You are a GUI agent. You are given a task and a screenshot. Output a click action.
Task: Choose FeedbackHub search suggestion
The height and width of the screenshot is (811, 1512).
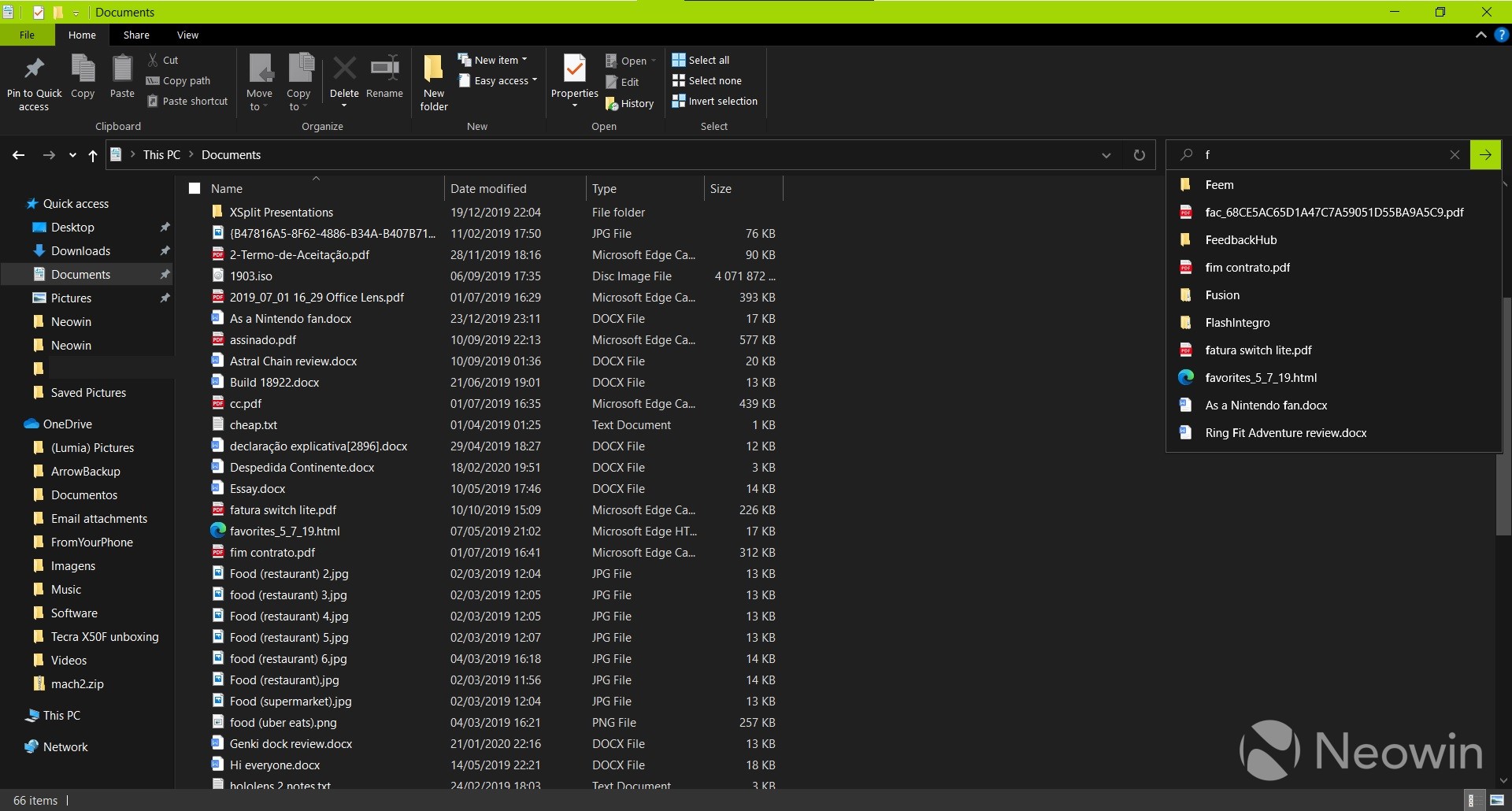pos(1334,240)
